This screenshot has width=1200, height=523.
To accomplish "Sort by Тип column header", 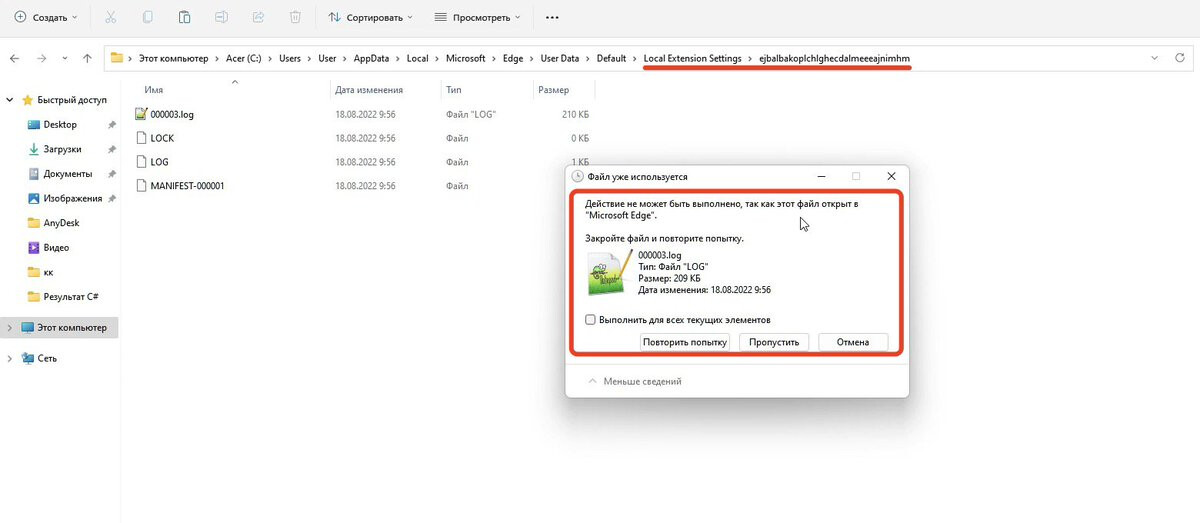I will (453, 90).
